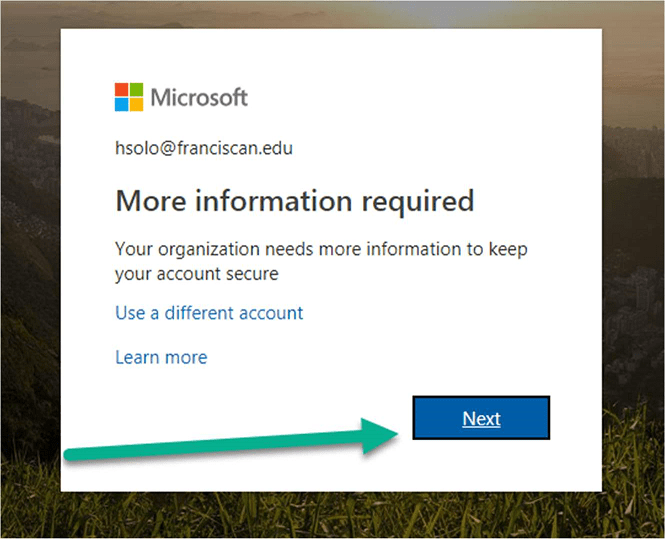665x539 pixels.
Task: Follow the Learn more link
Action: (x=161, y=357)
